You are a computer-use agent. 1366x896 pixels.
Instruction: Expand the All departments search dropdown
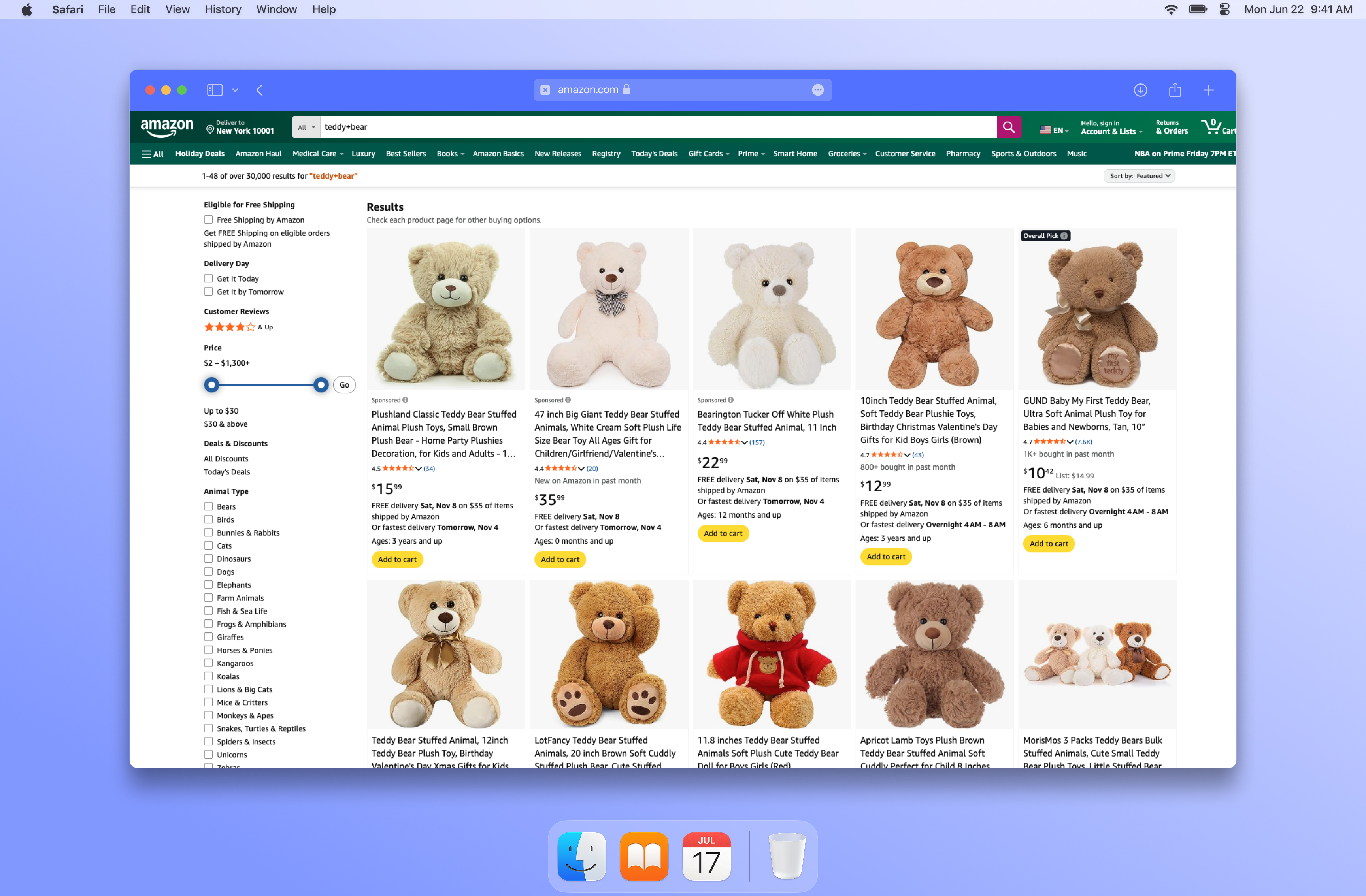(x=306, y=127)
